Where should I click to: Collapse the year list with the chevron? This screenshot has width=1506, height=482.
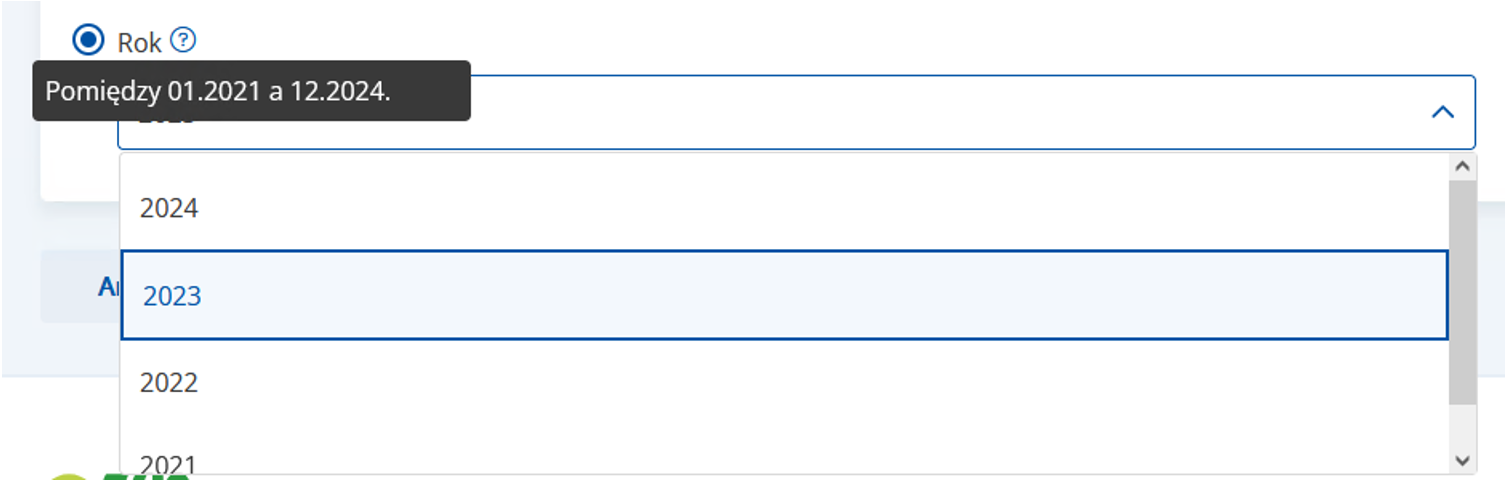1442,112
